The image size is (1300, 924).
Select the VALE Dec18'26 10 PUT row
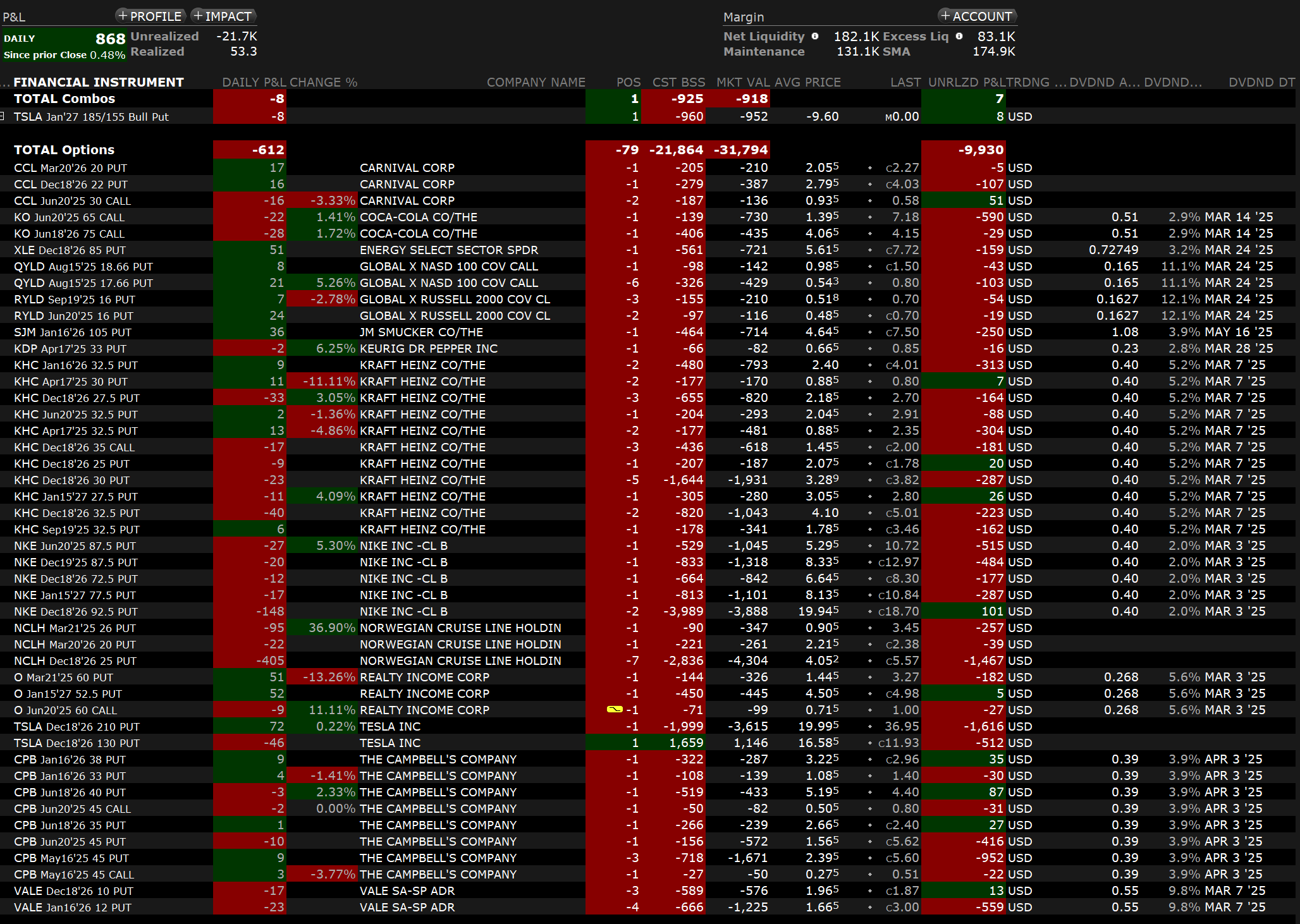(x=647, y=891)
